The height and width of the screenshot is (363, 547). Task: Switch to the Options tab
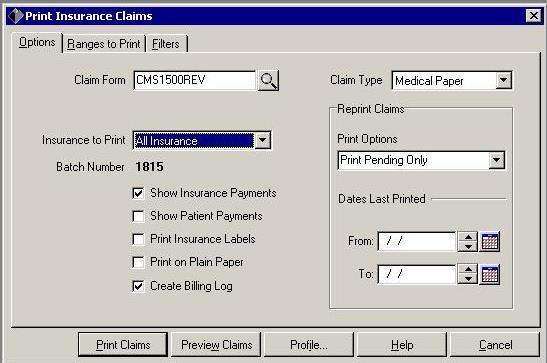(x=37, y=43)
